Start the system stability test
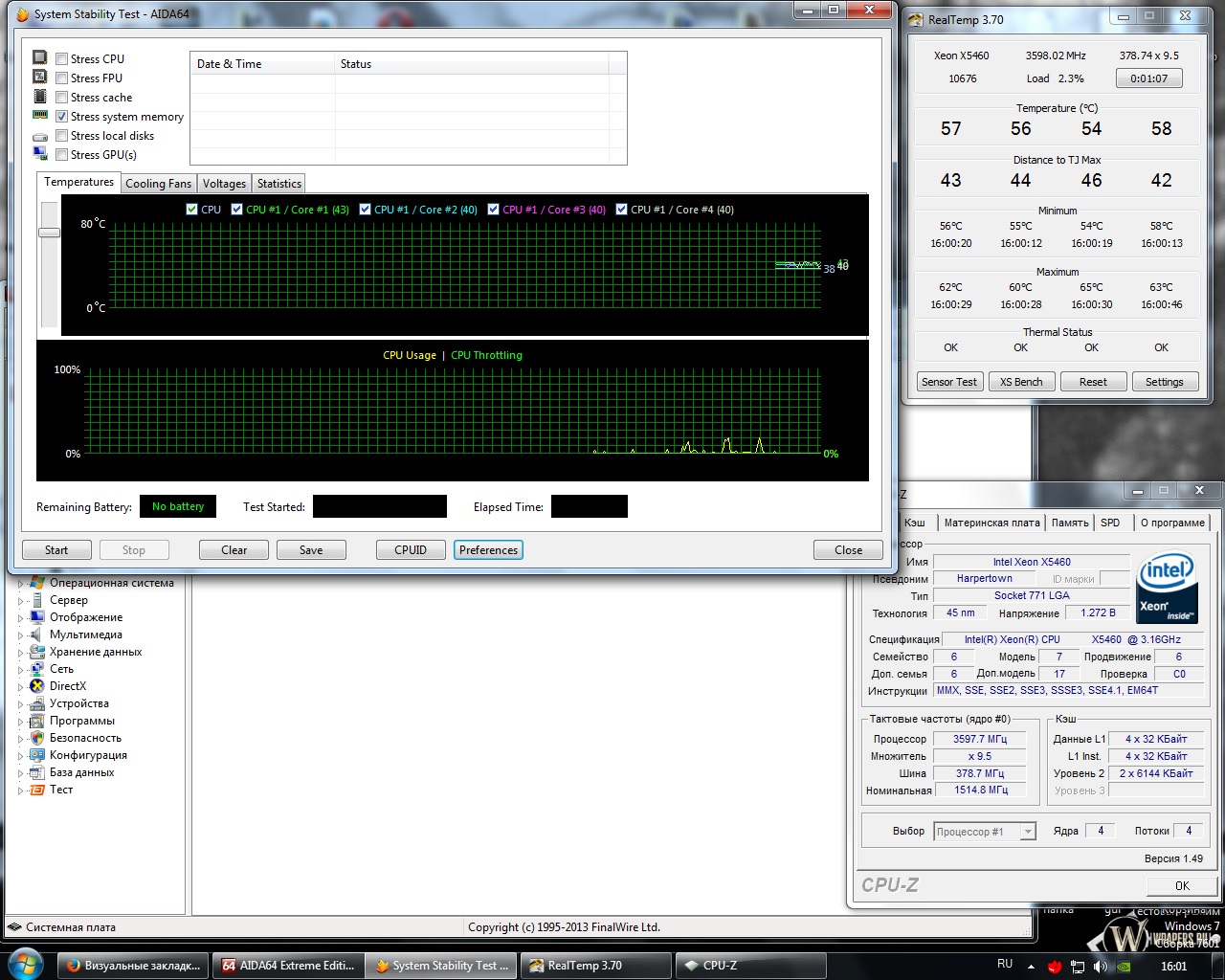The height and width of the screenshot is (980, 1225). click(x=56, y=550)
